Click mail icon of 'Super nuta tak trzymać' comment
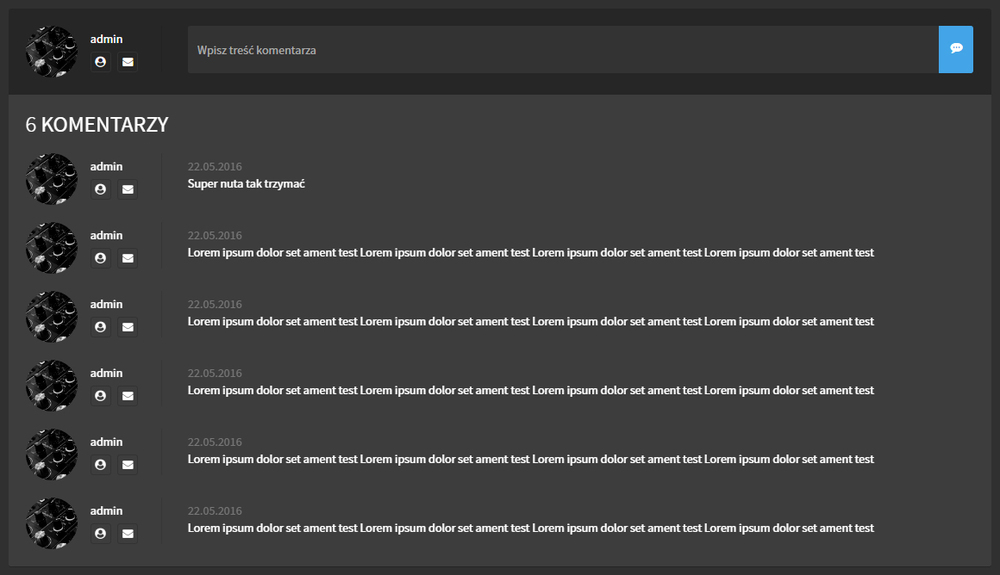 (x=127, y=189)
